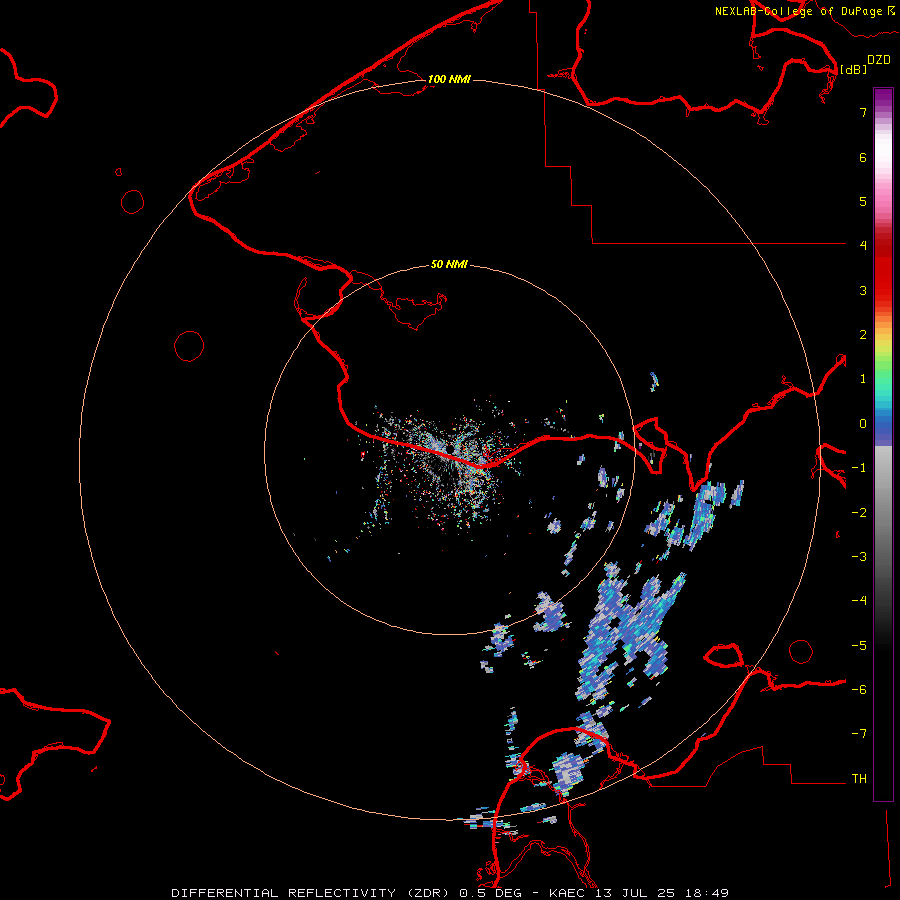900x900 pixels.
Task: Click the Differential Reflectivity title caption at bottom
Action: pyautogui.click(x=449, y=893)
